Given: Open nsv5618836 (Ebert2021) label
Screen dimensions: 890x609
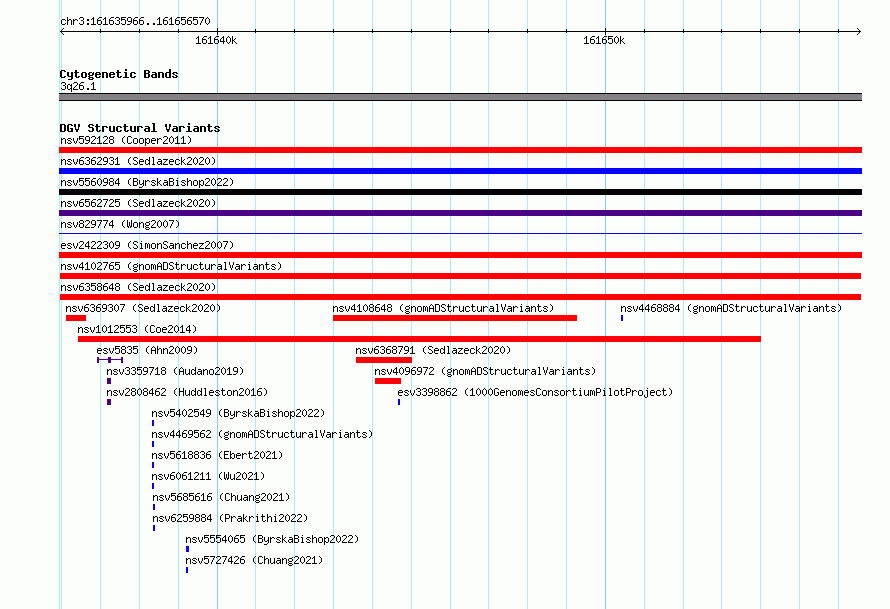Looking at the screenshot, I should (217, 455).
